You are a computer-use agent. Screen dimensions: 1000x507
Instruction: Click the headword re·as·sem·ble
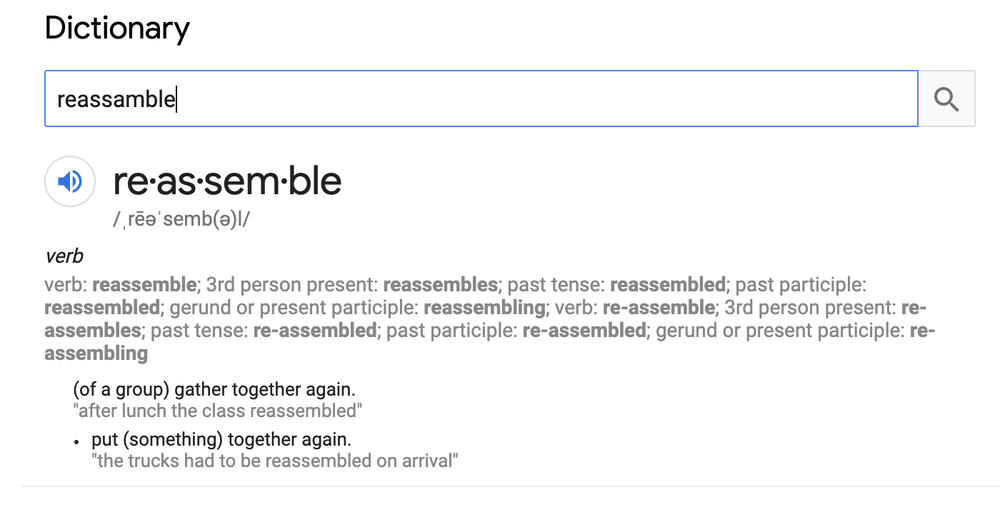click(227, 181)
